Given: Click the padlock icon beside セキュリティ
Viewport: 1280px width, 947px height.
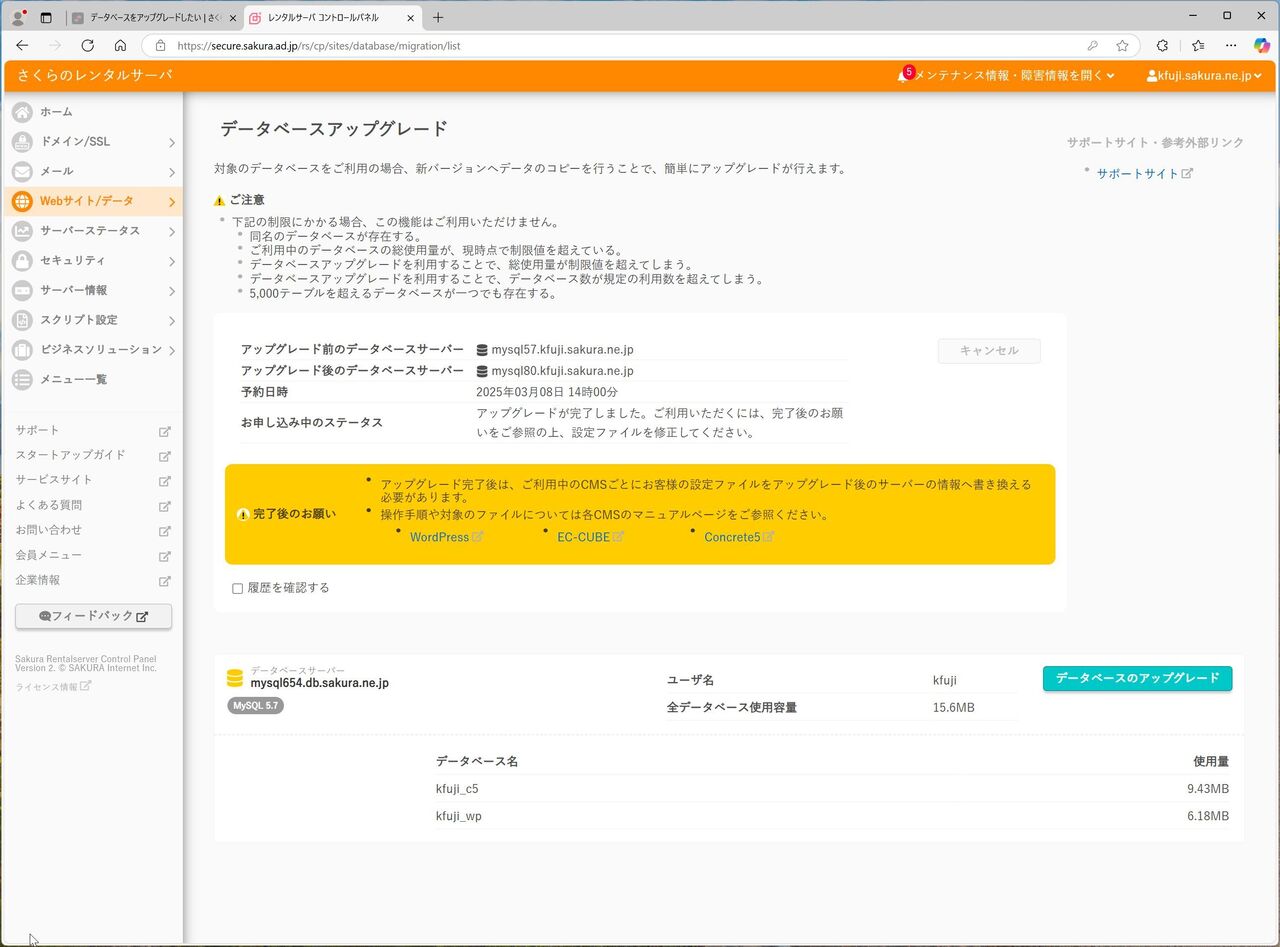Looking at the screenshot, I should click(x=22, y=261).
